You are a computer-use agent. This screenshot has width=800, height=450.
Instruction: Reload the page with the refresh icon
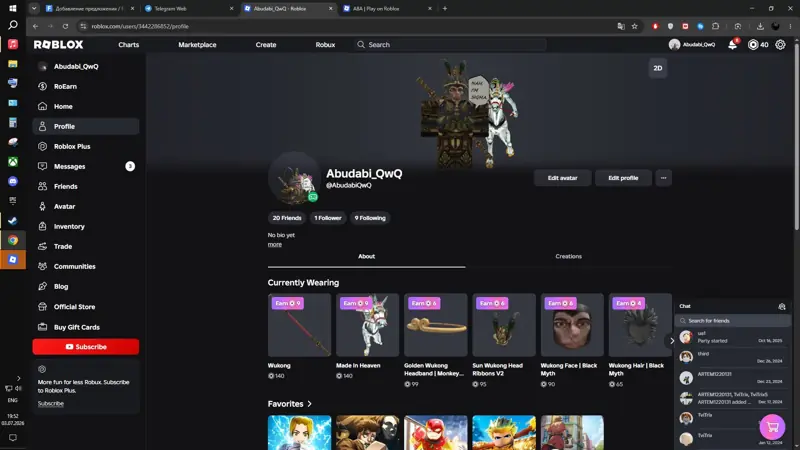pyautogui.click(x=65, y=26)
